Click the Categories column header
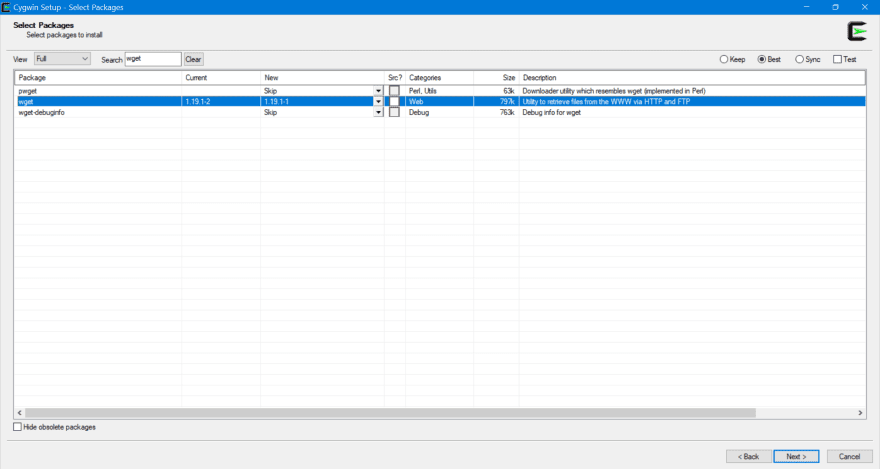 pos(439,77)
